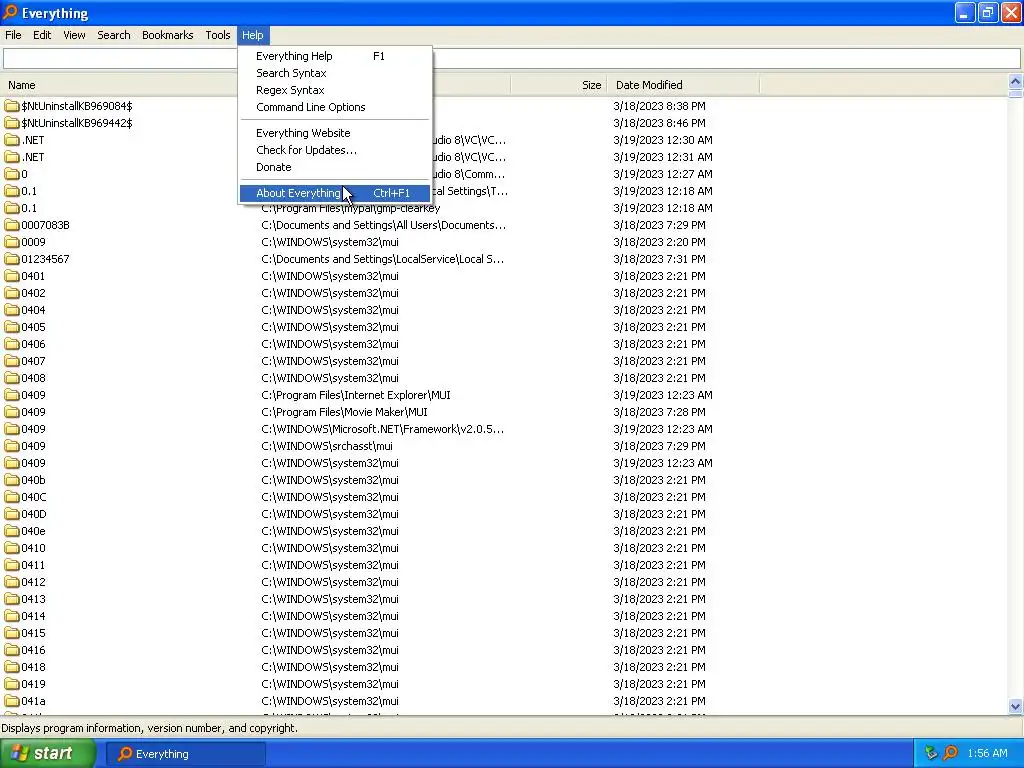Click Everything title bar app icon
This screenshot has height=768, width=1024.
10,12
